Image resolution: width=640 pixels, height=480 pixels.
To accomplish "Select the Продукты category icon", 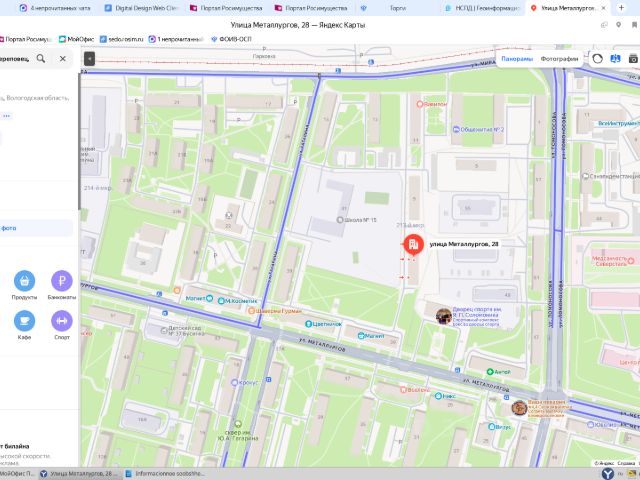I will 24,281.
